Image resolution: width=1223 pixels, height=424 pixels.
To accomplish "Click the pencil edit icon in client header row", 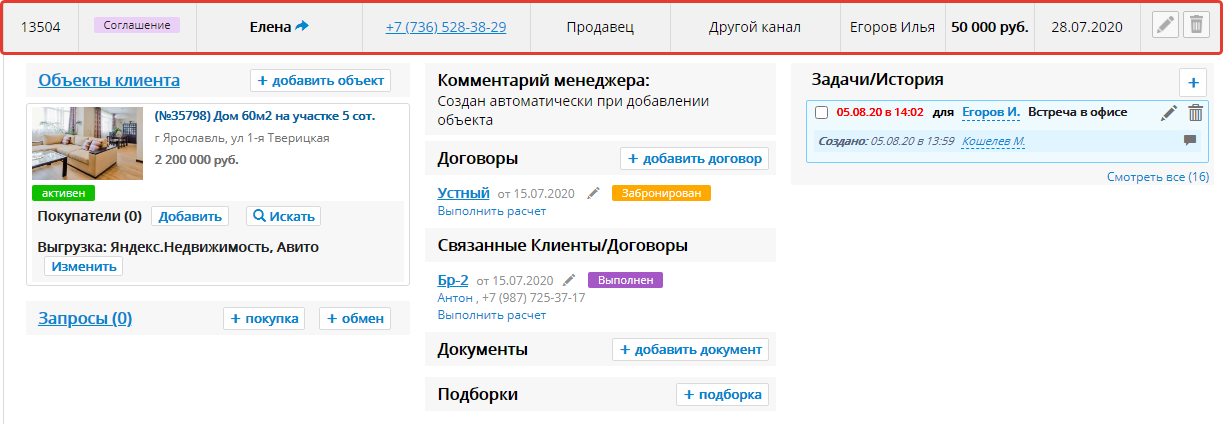I will (1165, 26).
